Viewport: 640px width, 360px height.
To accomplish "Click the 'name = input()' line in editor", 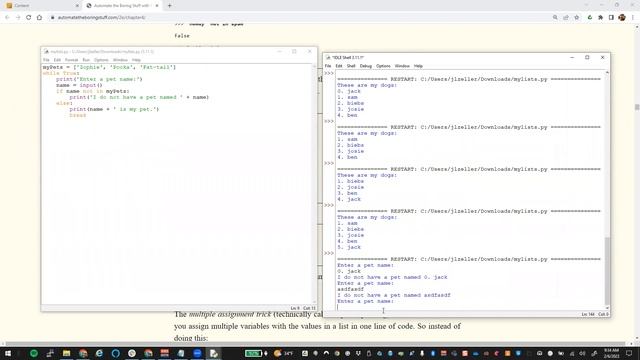I will 79,85.
